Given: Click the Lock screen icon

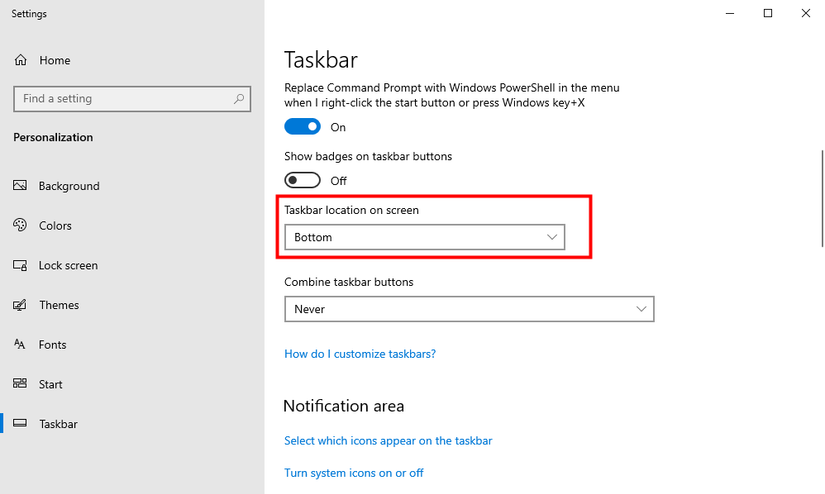Looking at the screenshot, I should click(x=19, y=265).
